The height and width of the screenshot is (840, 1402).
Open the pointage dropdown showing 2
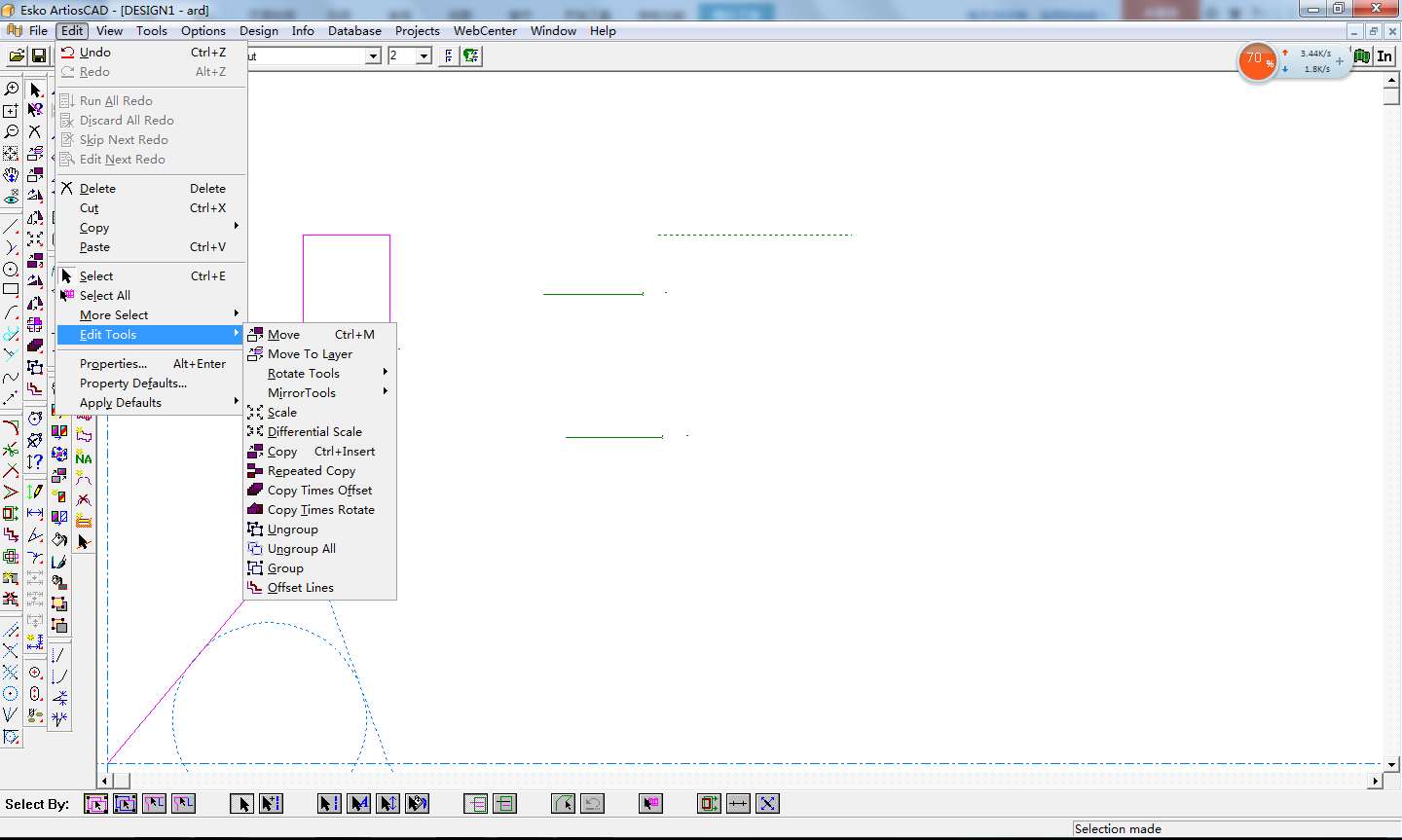[424, 56]
